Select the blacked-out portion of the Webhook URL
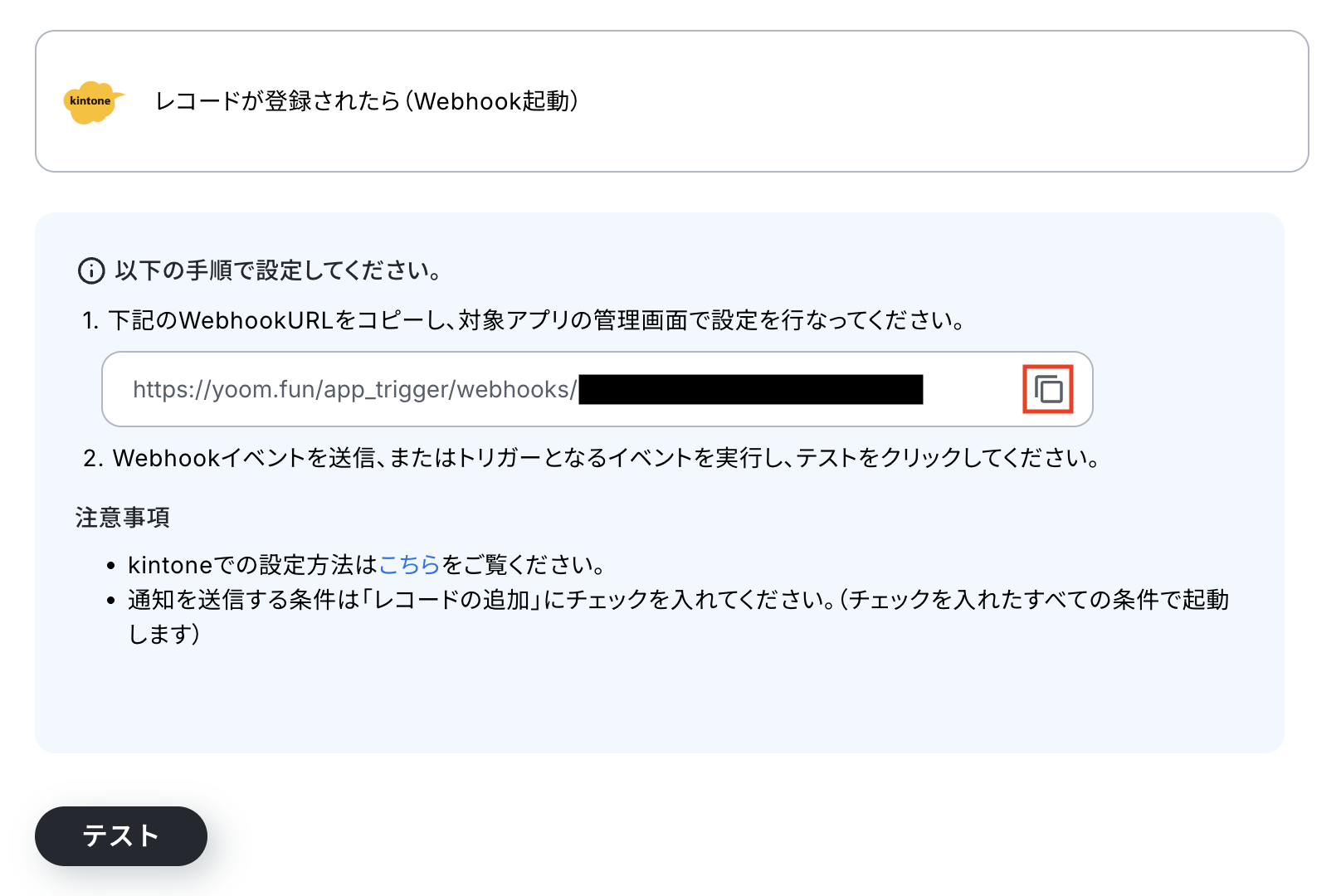The width and height of the screenshot is (1341, 896). pyautogui.click(x=751, y=389)
